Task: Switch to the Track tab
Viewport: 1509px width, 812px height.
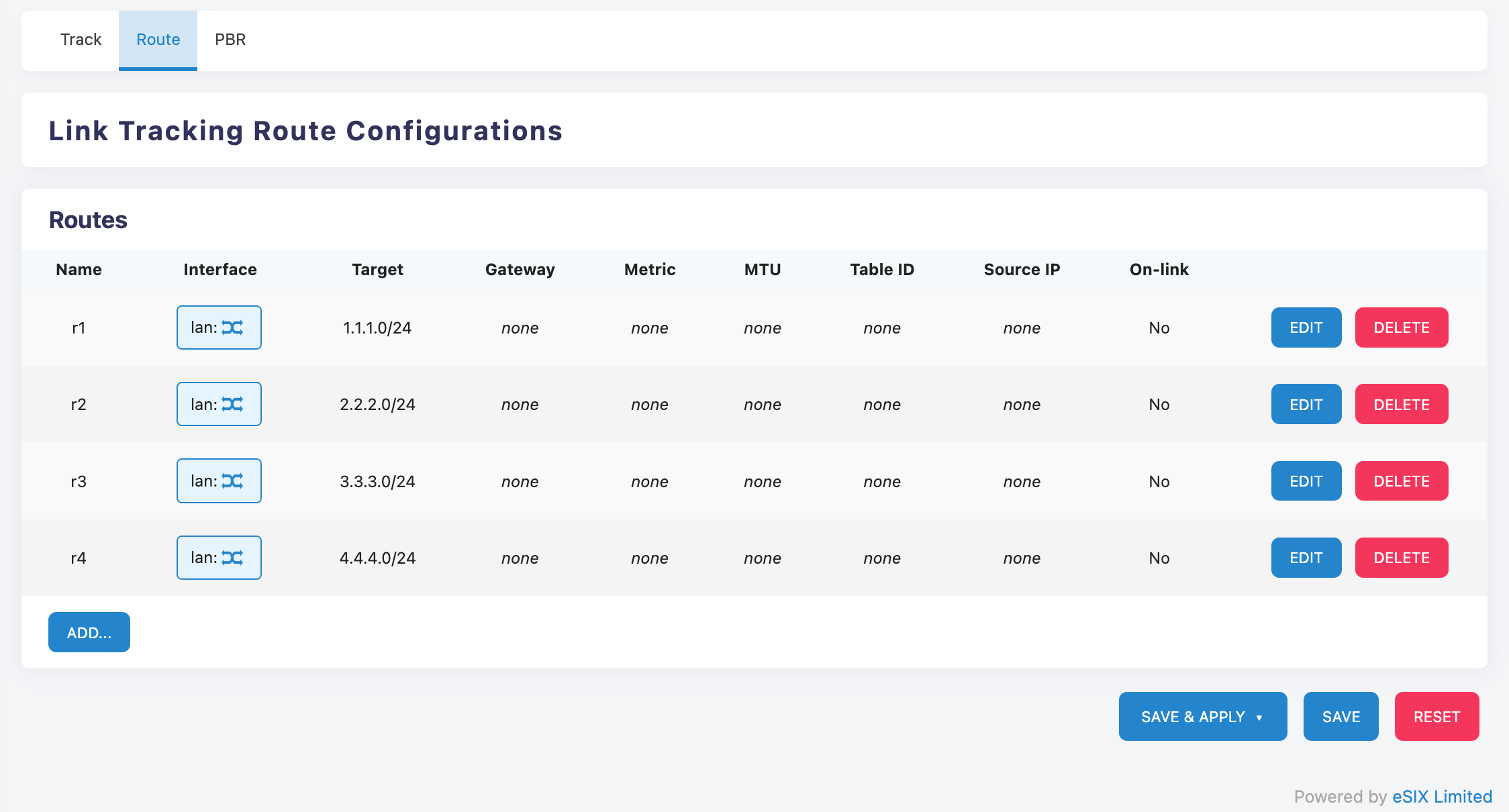Action: (x=81, y=40)
